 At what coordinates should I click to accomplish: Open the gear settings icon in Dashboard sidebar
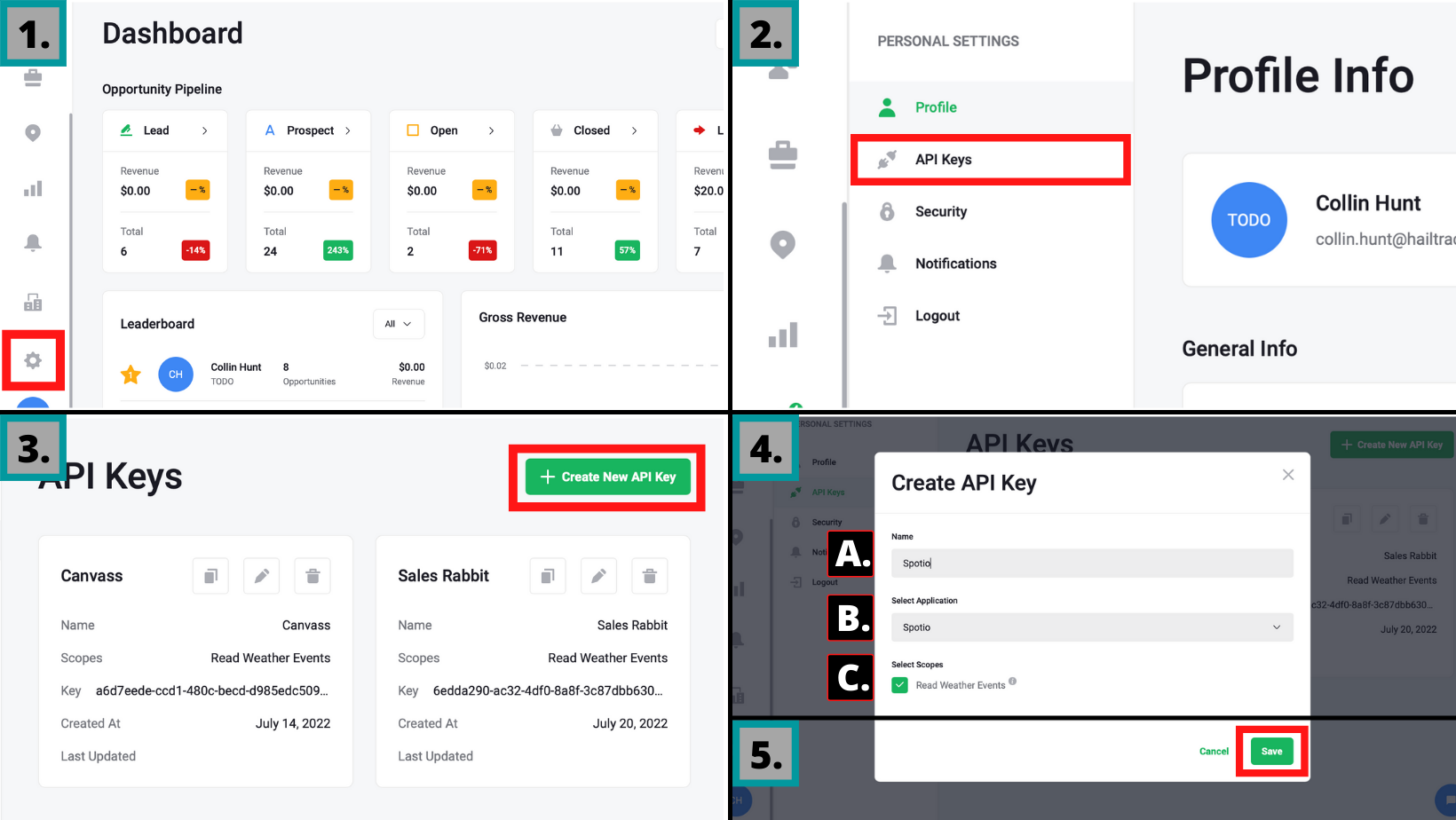tap(33, 360)
